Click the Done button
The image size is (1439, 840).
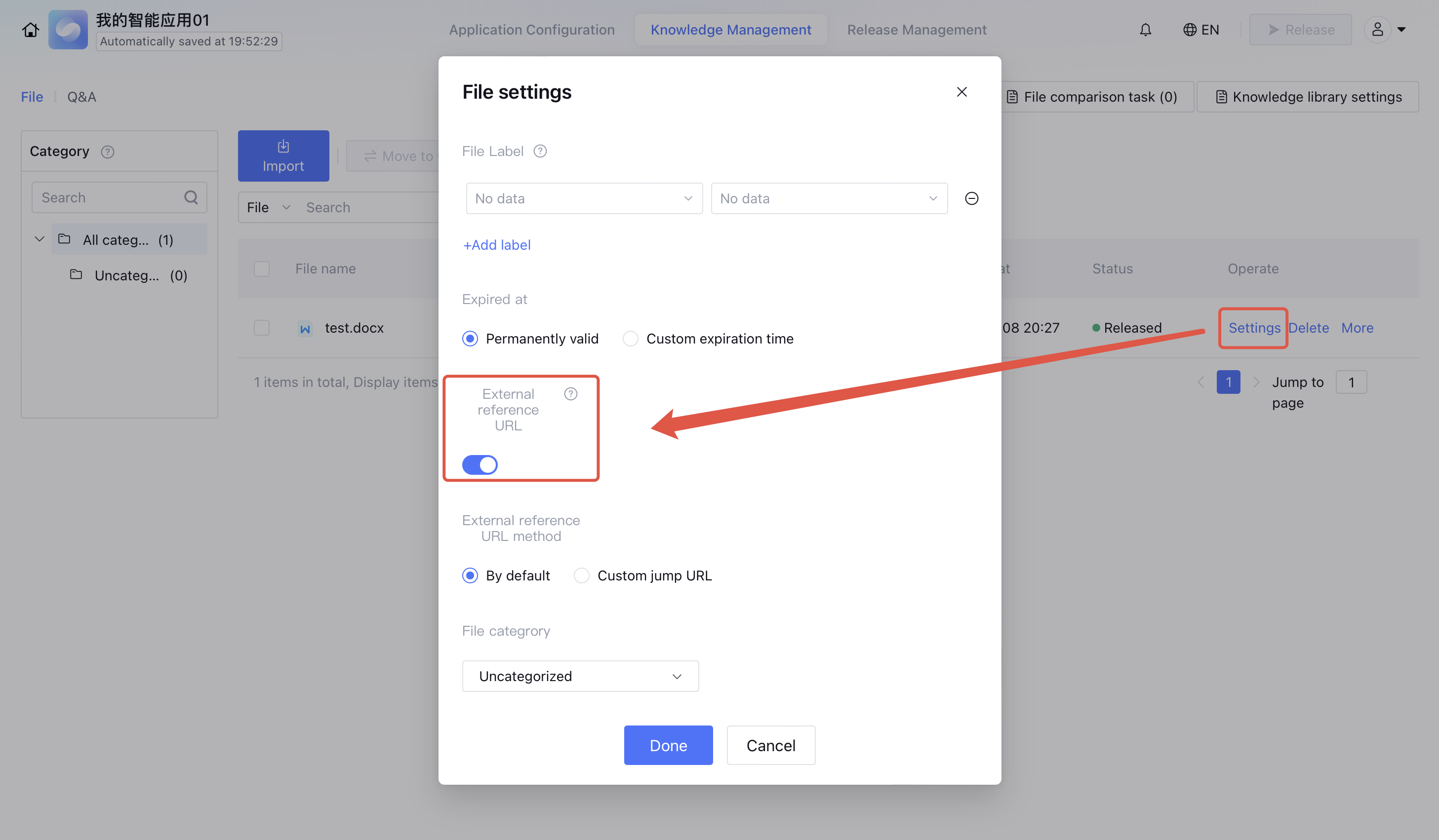(x=668, y=745)
